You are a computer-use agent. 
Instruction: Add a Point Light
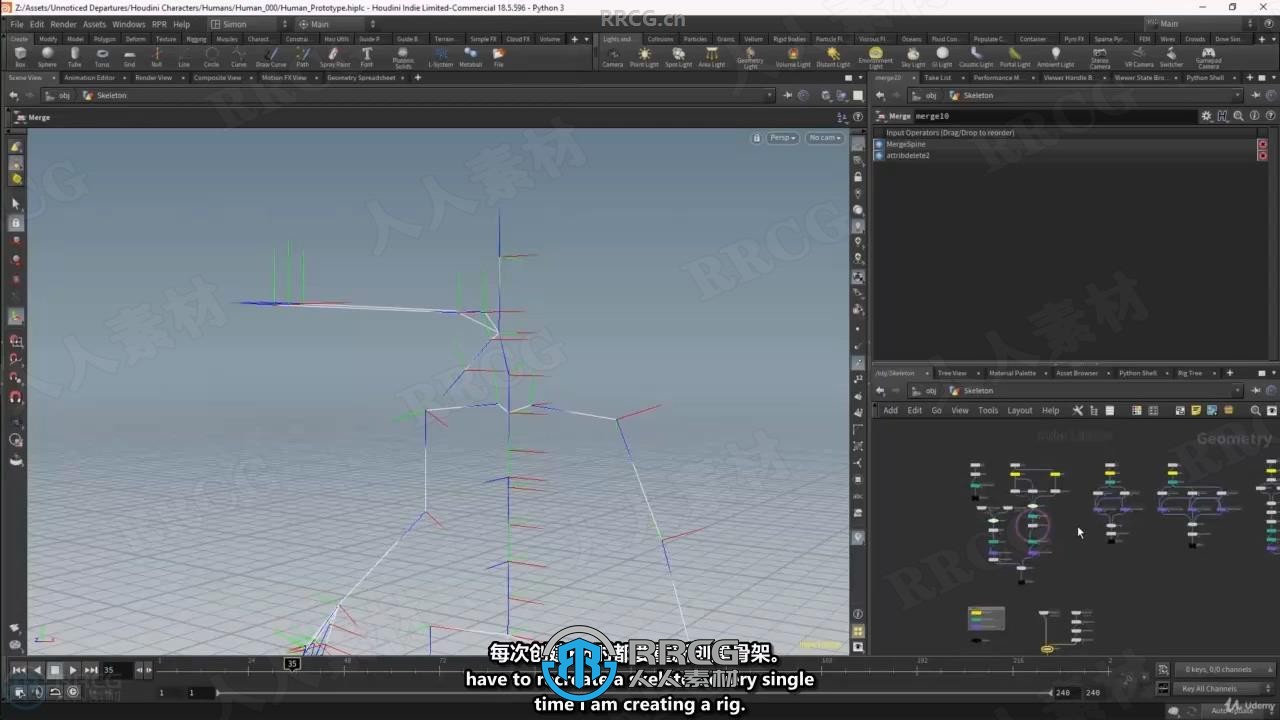coord(644,57)
